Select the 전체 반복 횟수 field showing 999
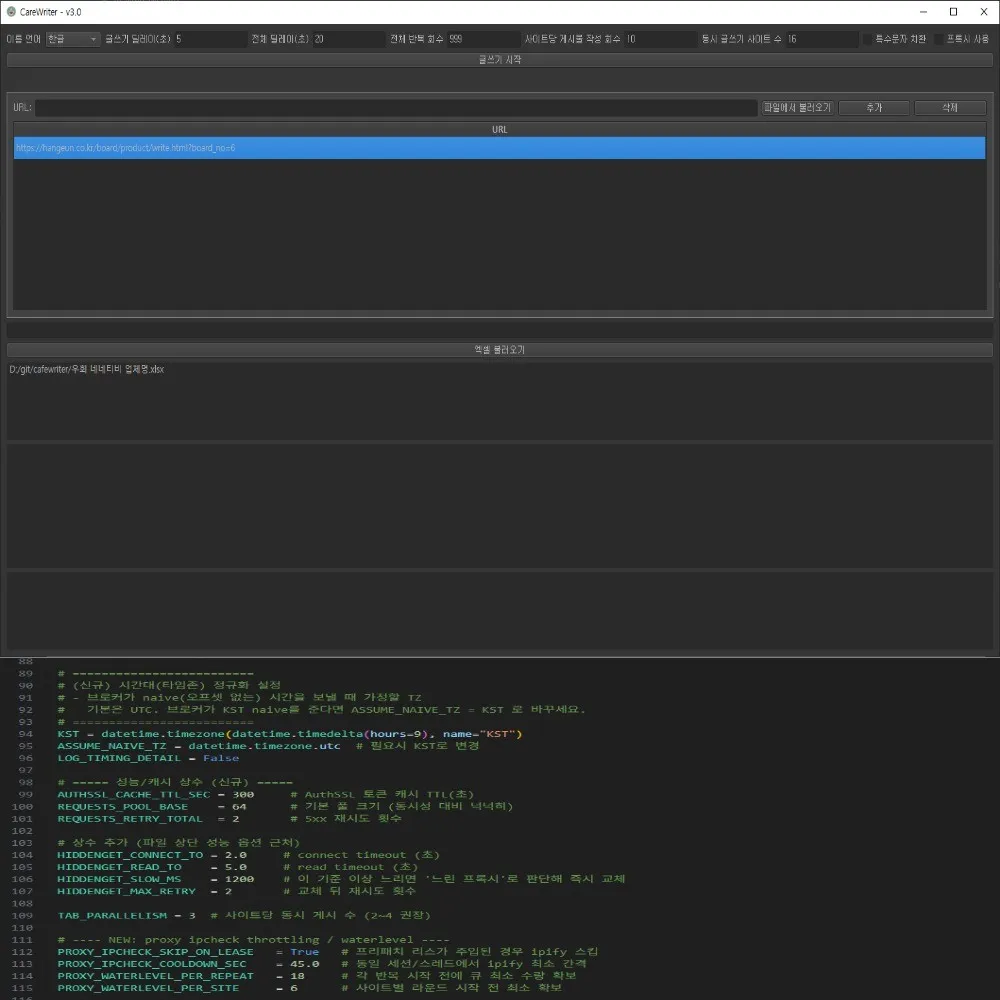This screenshot has height=1000, width=1000. tap(483, 39)
